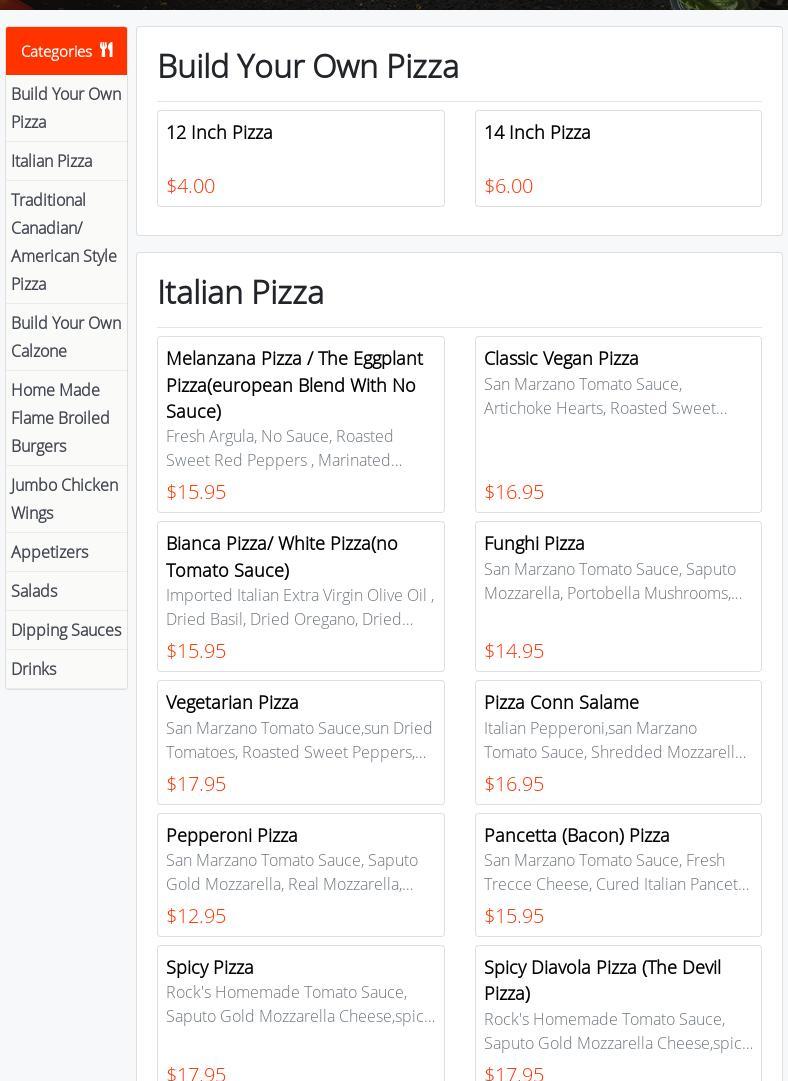Choose the 12 Inch Pizza item
788x1081 pixels.
pos(300,158)
